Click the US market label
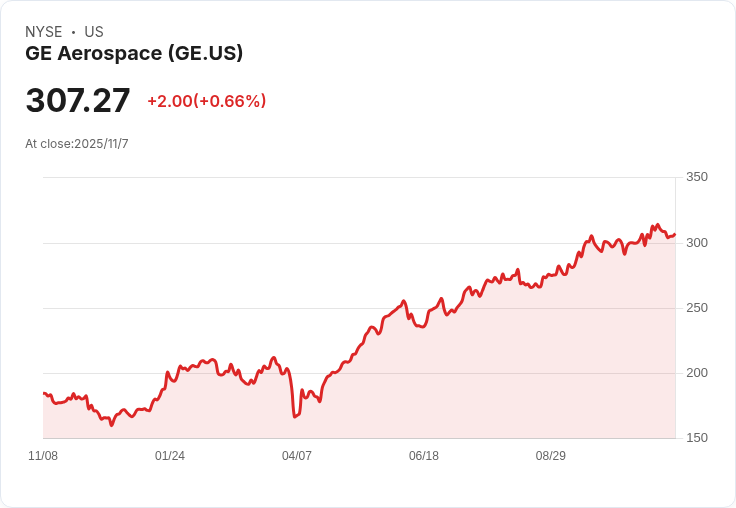The image size is (736, 508). coord(94,32)
